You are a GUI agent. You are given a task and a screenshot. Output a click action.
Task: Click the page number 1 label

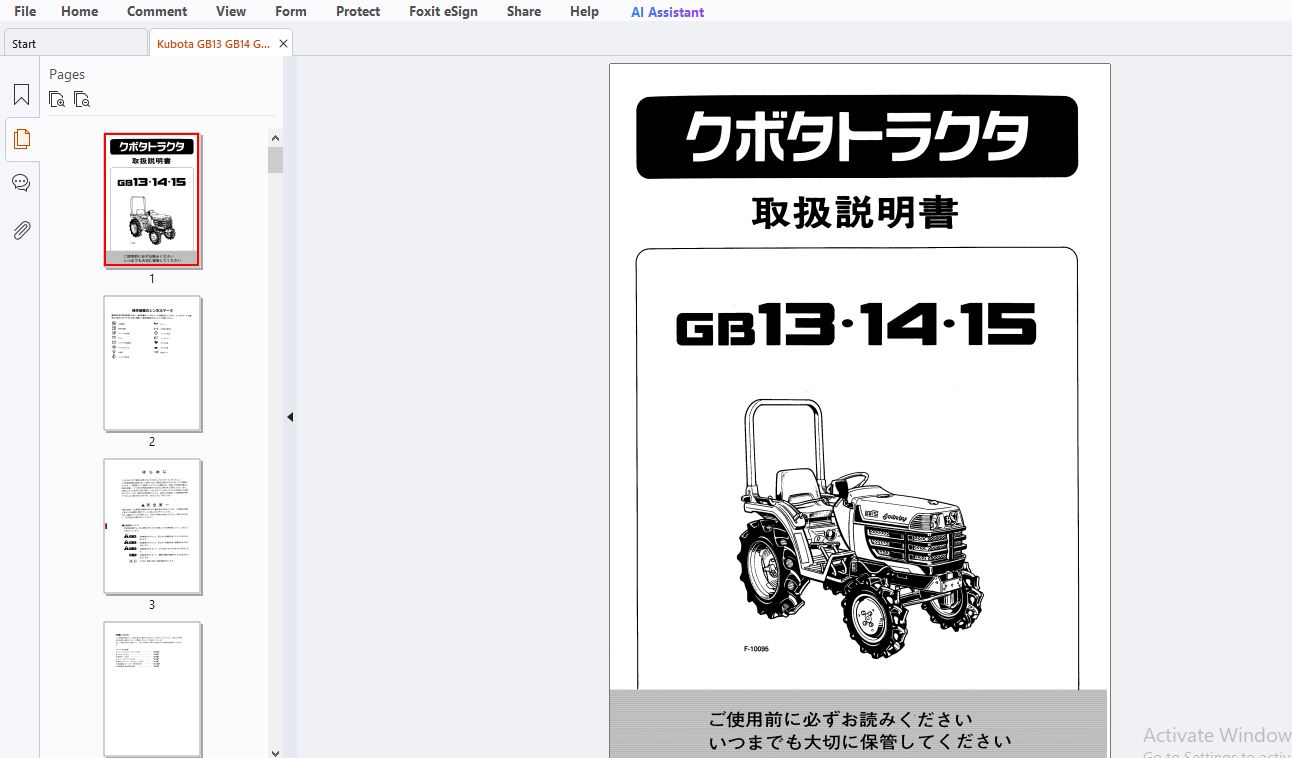coord(152,279)
